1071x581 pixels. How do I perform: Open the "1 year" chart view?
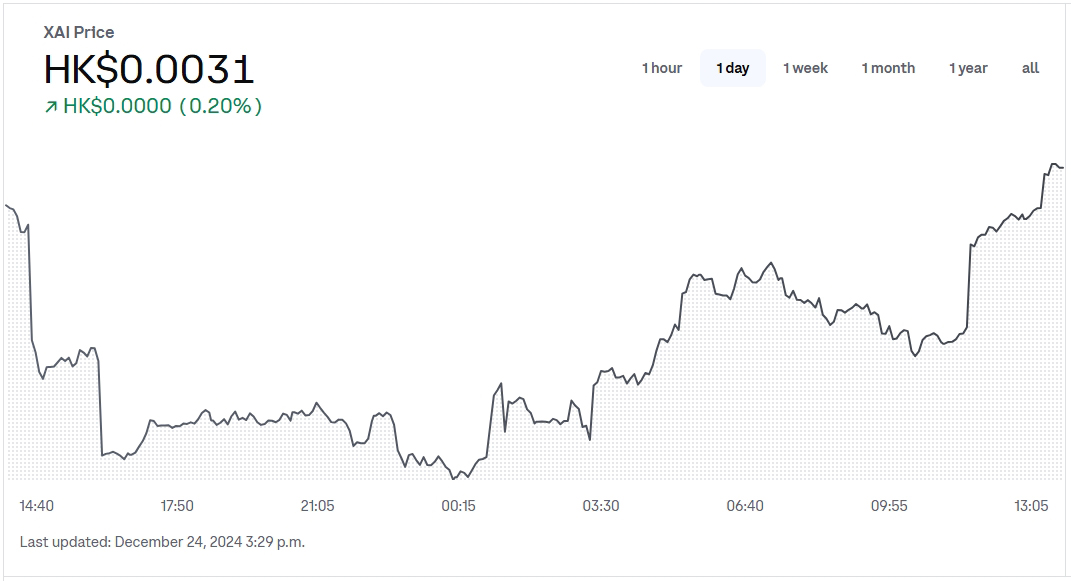(x=968, y=68)
